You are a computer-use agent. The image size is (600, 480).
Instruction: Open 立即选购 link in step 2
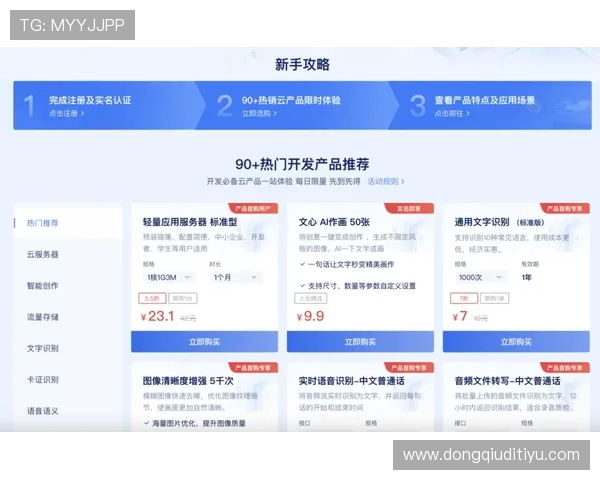click(x=259, y=113)
